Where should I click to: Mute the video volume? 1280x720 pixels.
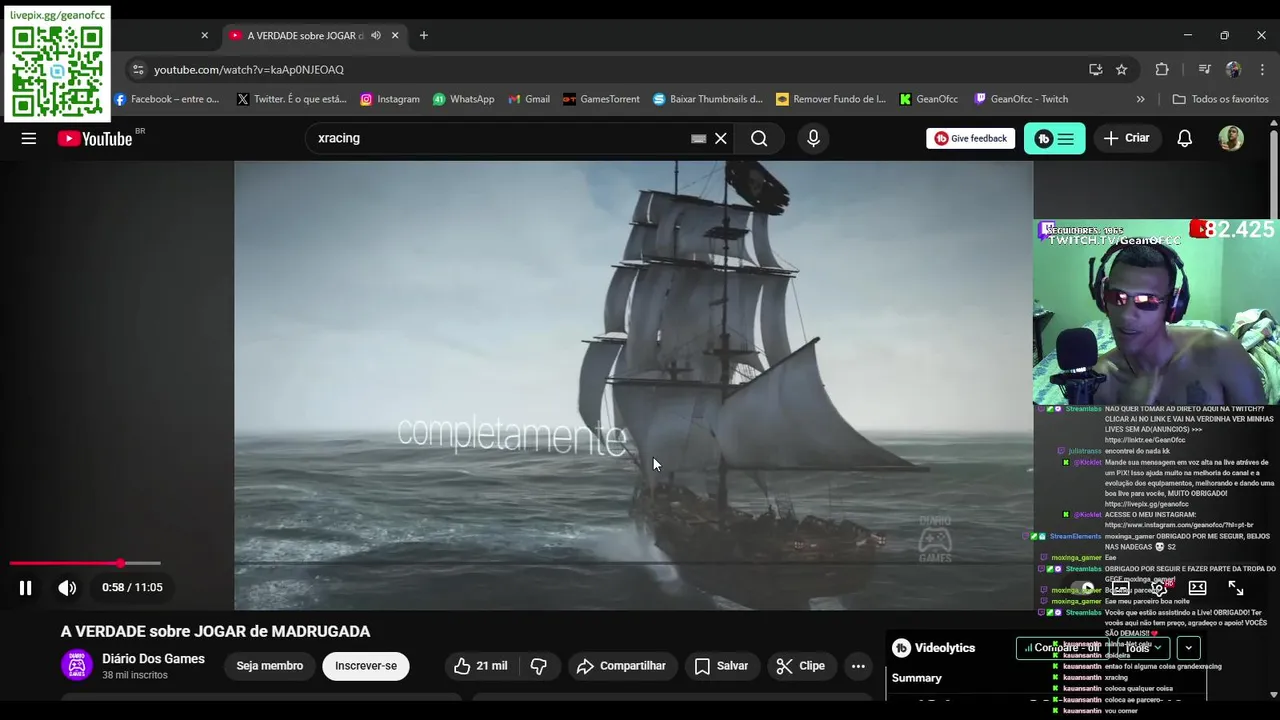pos(67,588)
